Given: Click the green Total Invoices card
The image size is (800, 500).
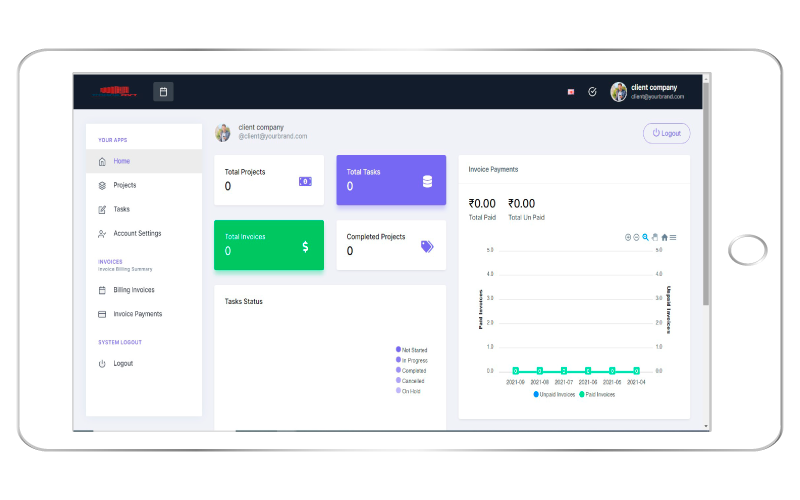Looking at the screenshot, I should (x=269, y=245).
